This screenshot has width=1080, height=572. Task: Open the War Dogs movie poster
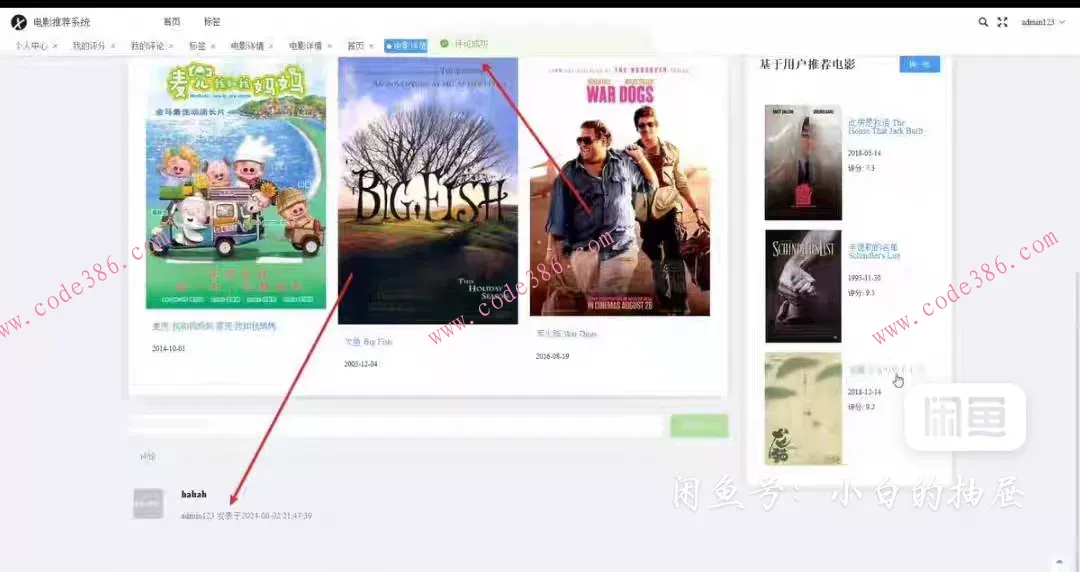coord(620,189)
